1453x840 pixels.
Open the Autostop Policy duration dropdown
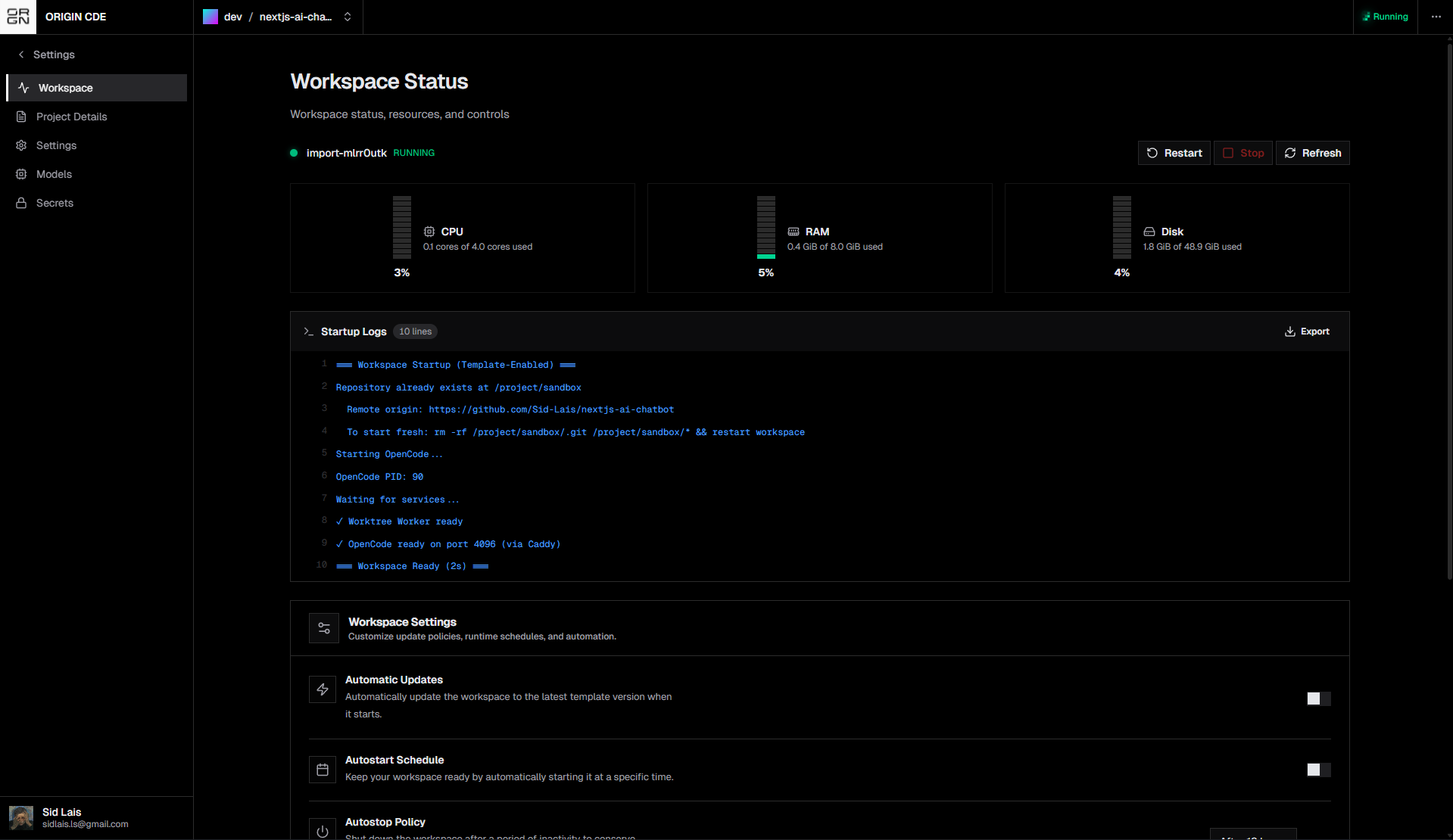point(1253,834)
